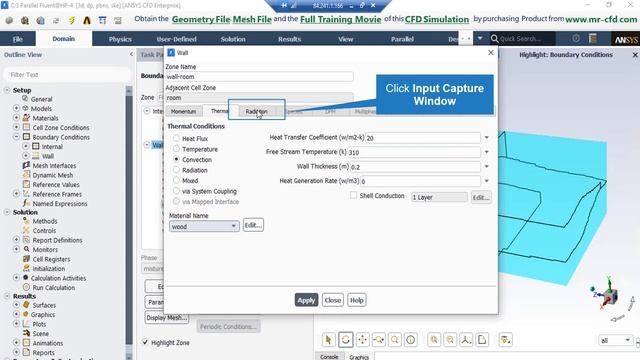This screenshot has height=360, width=640.
Task: Toggle the Highlight Zone checkbox
Action: 145,342
